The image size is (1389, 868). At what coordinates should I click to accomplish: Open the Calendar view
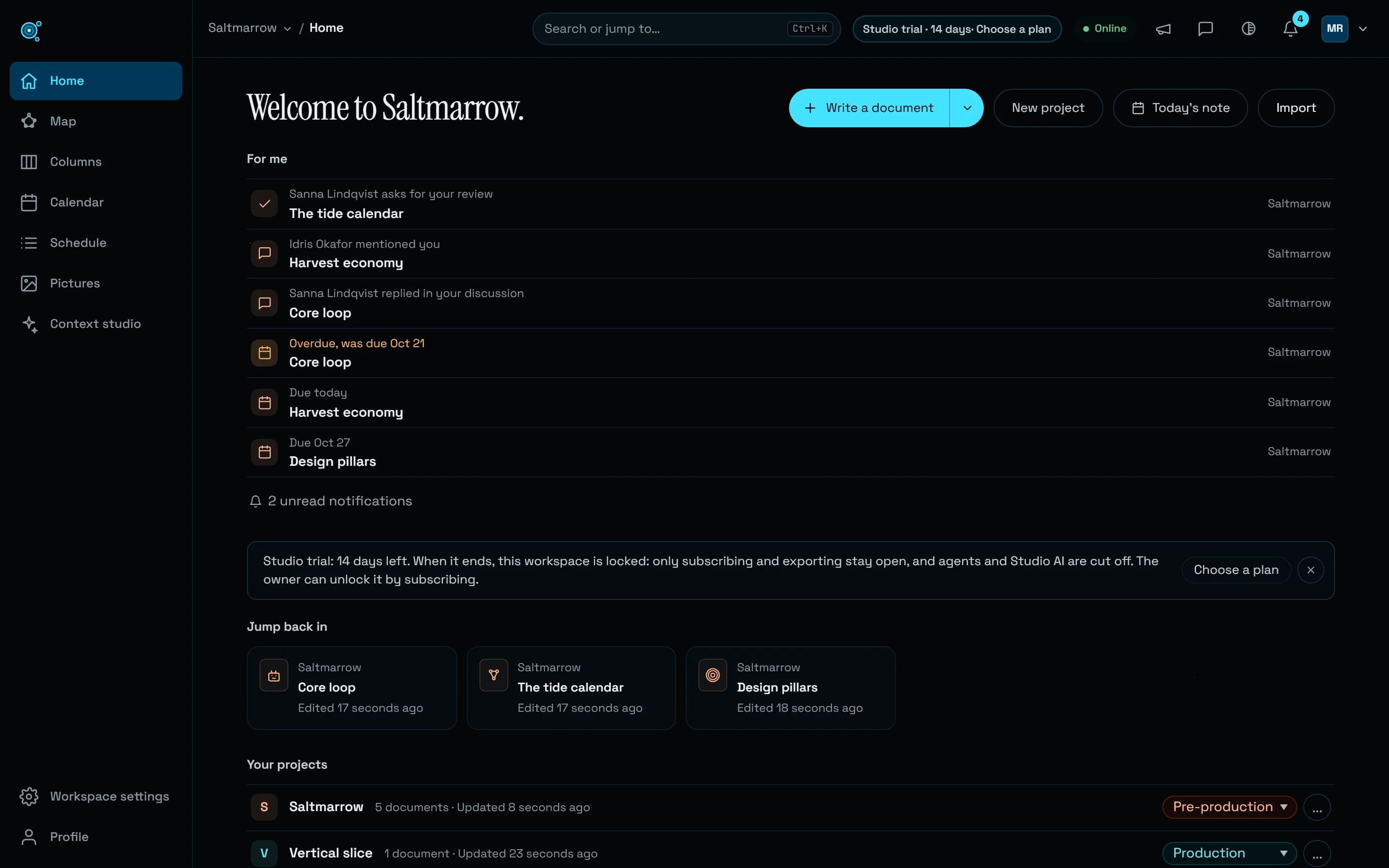tap(96, 202)
